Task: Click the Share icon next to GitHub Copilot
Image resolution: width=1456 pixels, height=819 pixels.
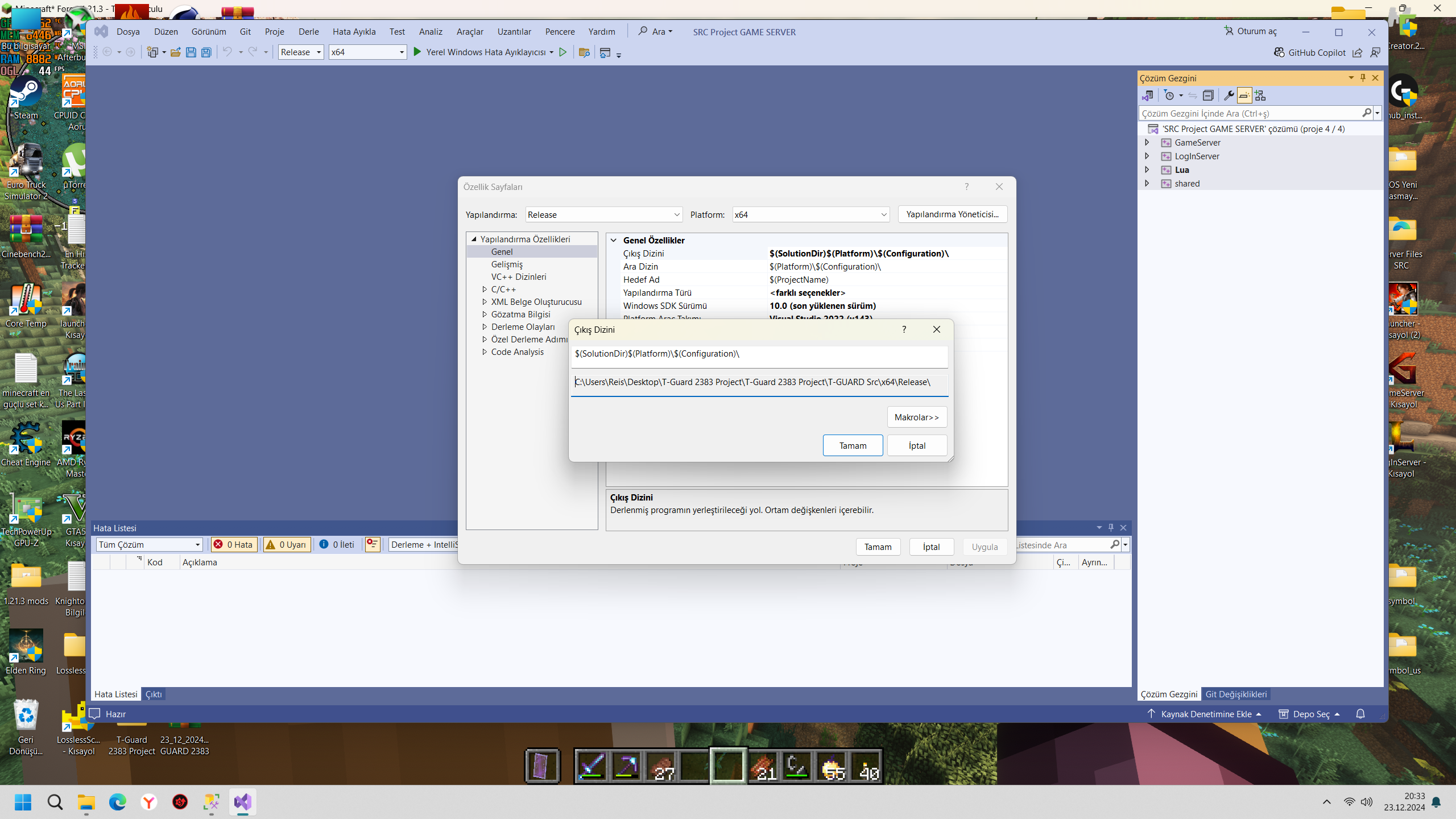Action: click(1357, 52)
